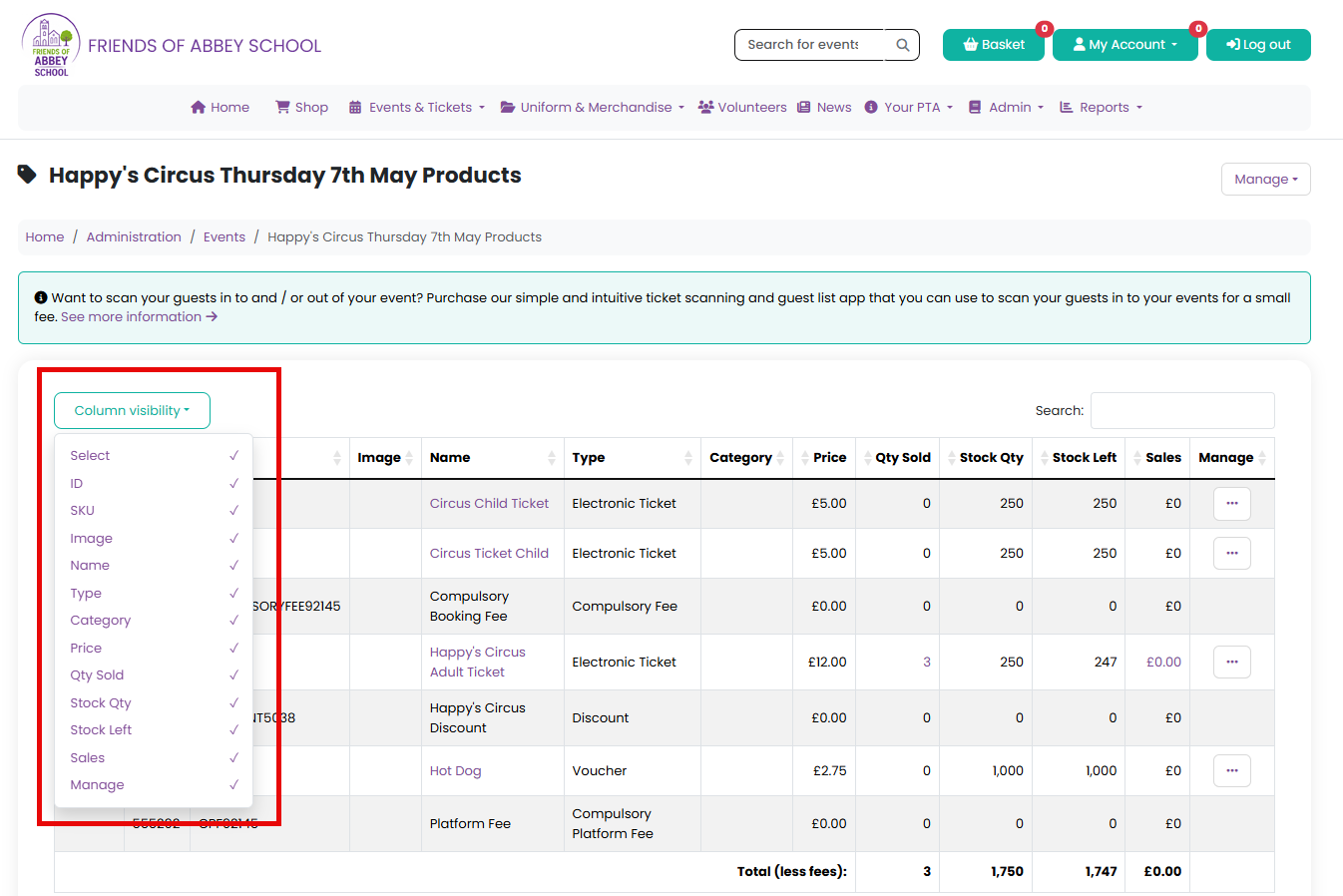
Task: Toggle Qty Sold column visibility
Action: click(154, 675)
